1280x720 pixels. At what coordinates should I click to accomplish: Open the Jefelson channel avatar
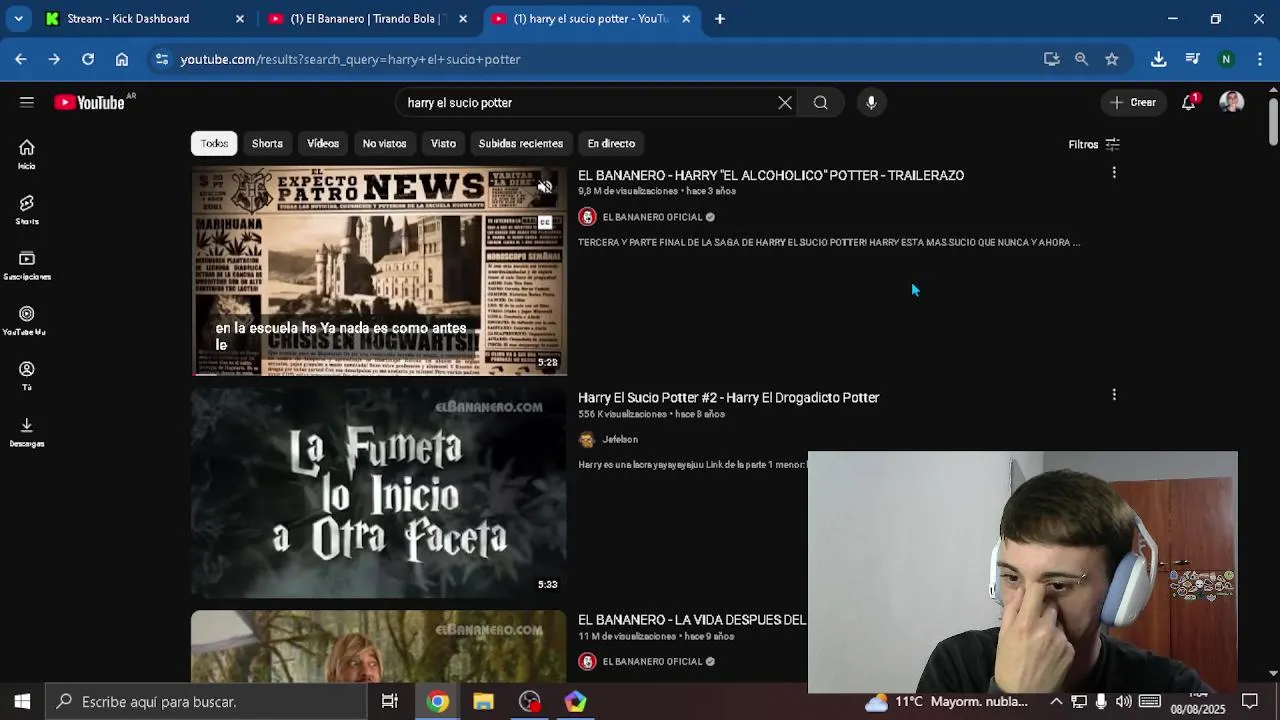tap(587, 439)
